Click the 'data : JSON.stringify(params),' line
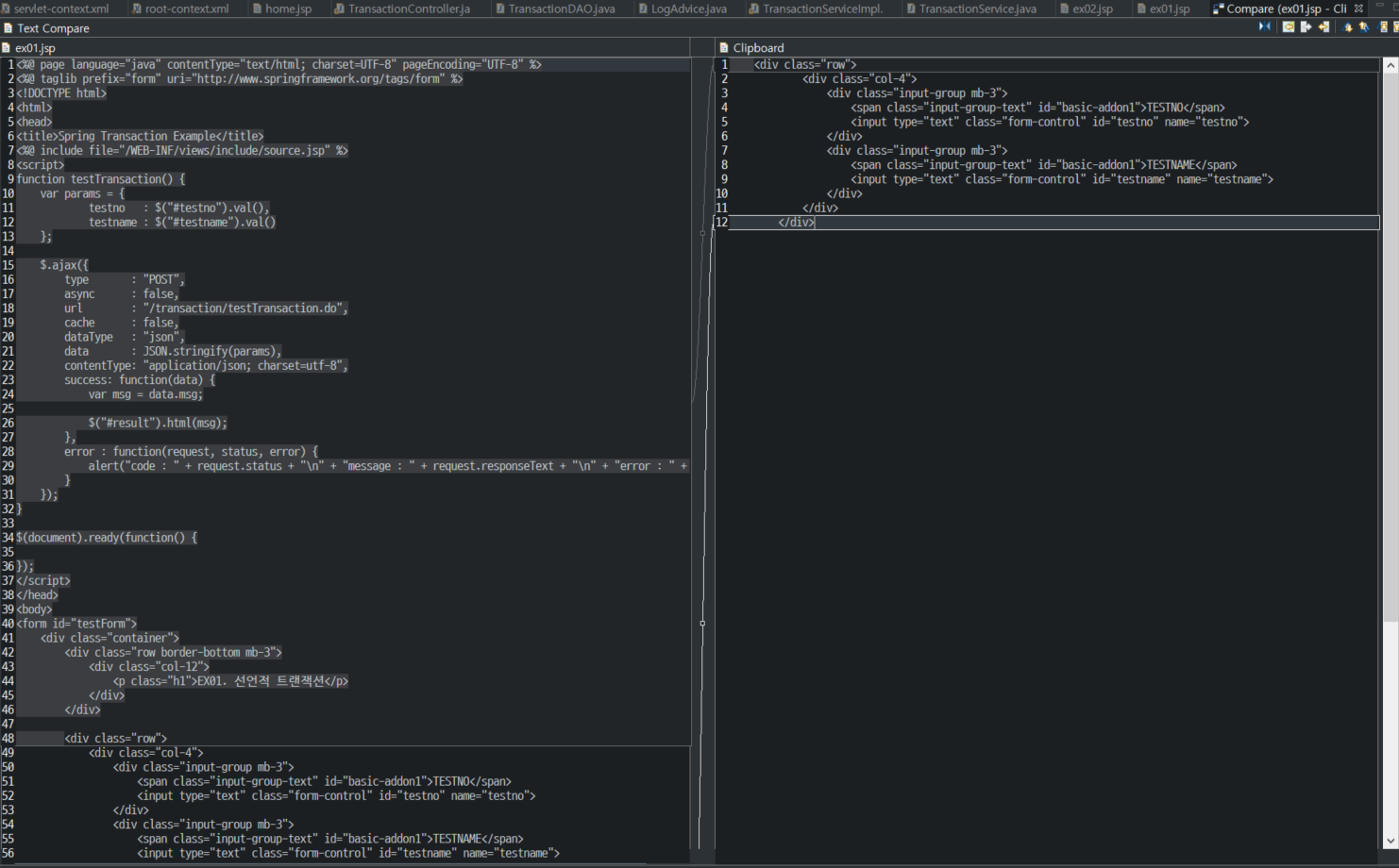Image resolution: width=1399 pixels, height=868 pixels. (x=173, y=351)
